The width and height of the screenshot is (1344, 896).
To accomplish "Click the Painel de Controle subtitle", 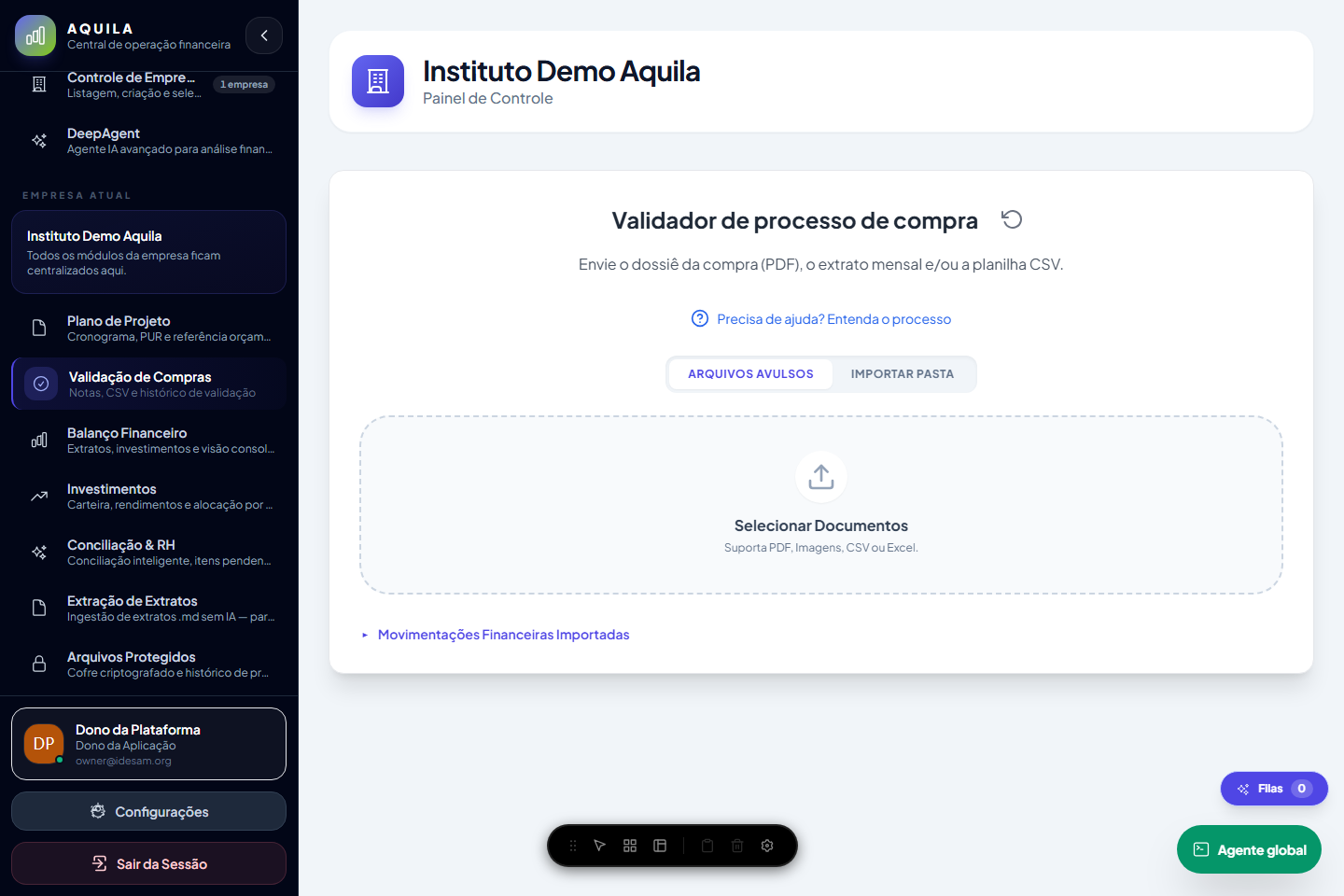I will coord(488,99).
